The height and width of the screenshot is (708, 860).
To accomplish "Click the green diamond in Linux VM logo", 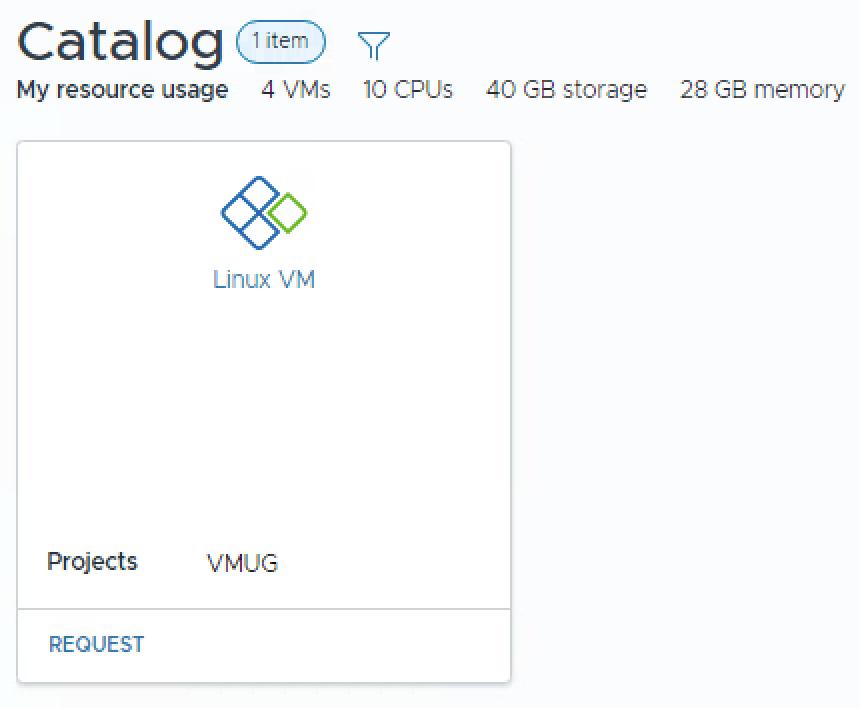I will click(288, 213).
